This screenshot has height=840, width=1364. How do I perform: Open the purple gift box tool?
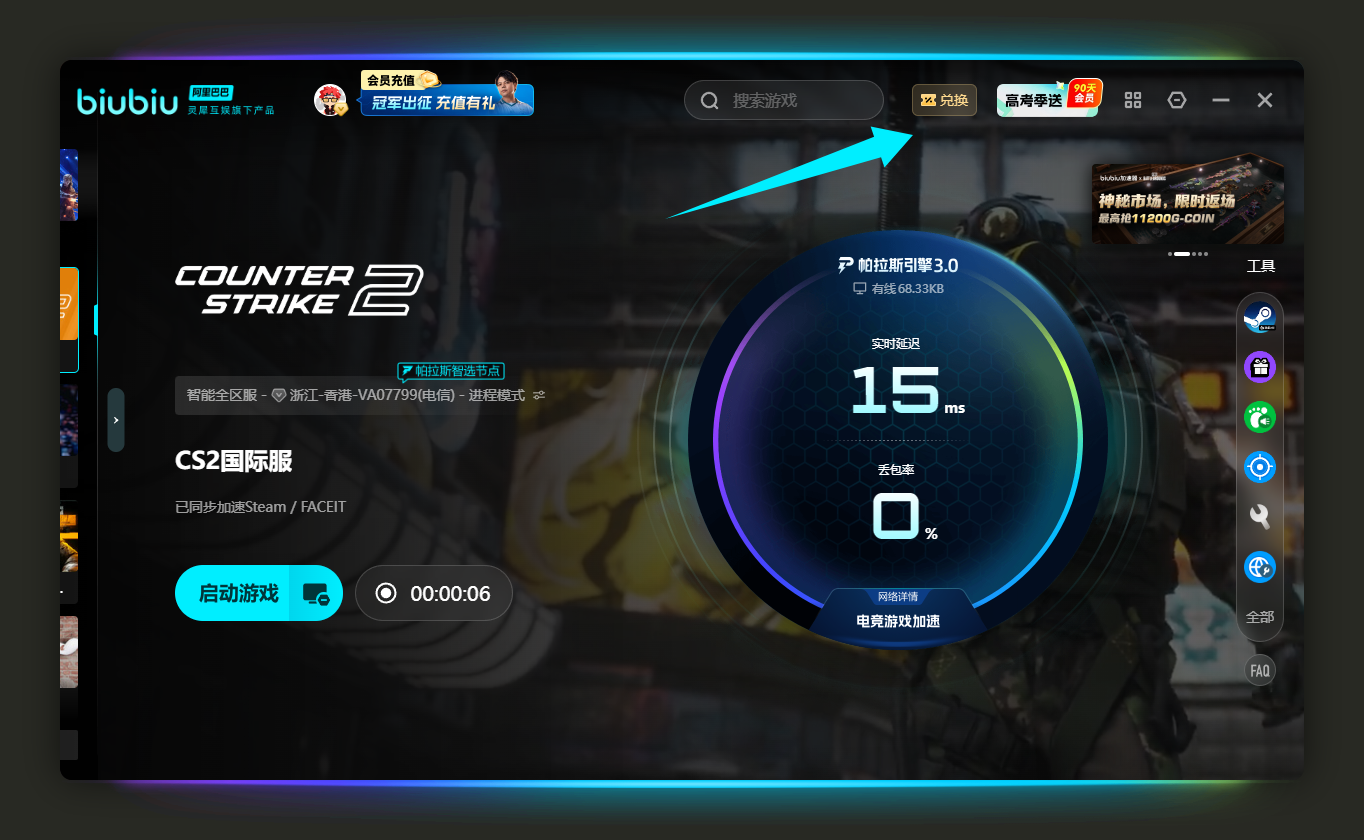[1259, 367]
